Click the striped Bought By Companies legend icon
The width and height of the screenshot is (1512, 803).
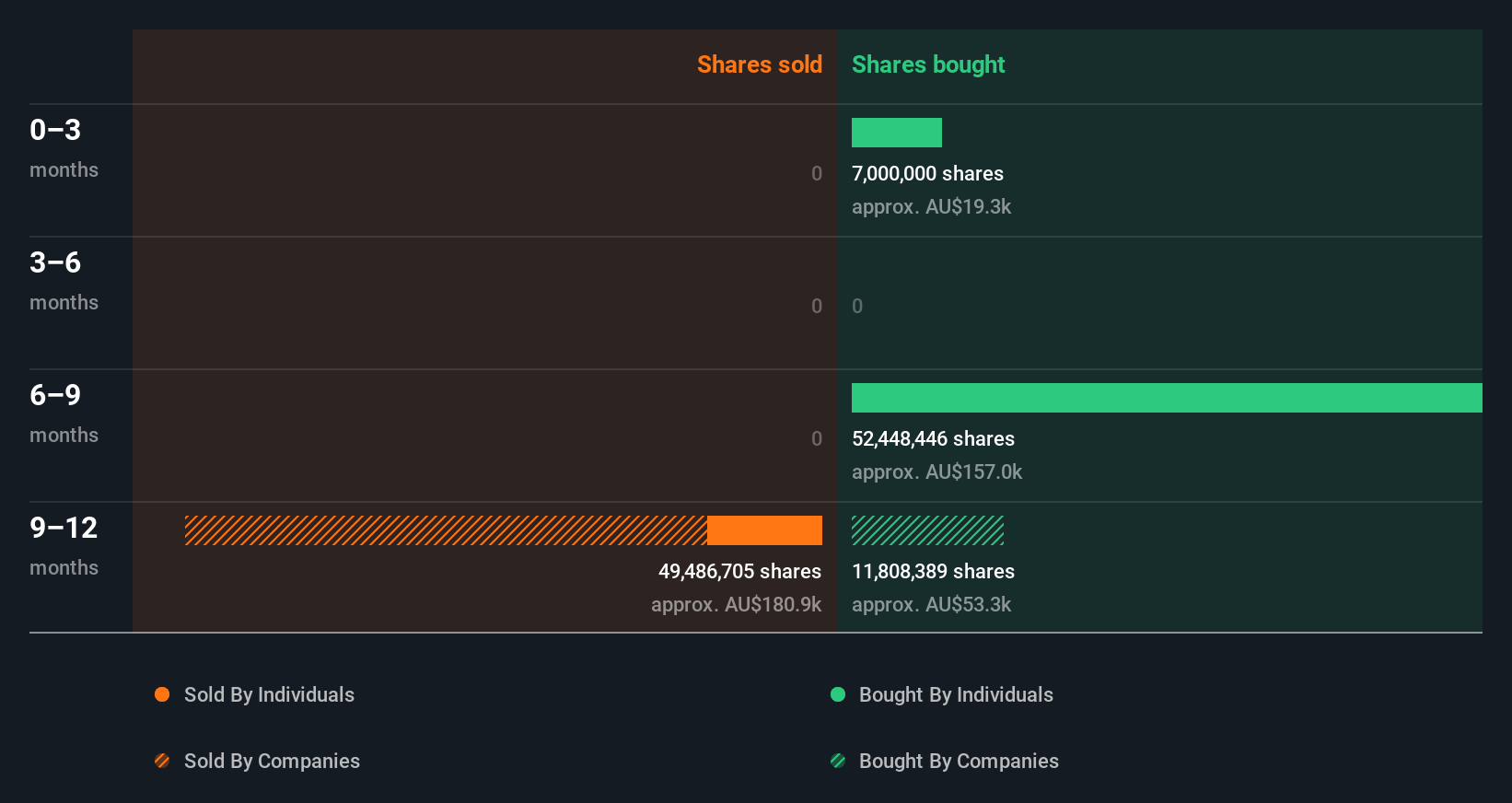pos(838,761)
